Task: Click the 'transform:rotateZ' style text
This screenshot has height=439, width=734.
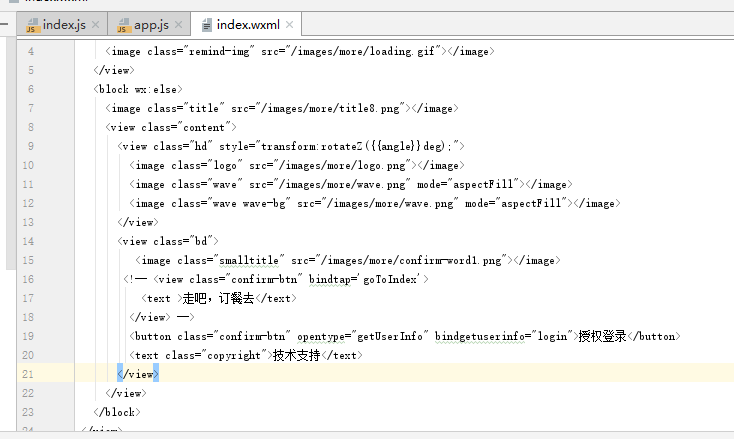Action: [311, 146]
